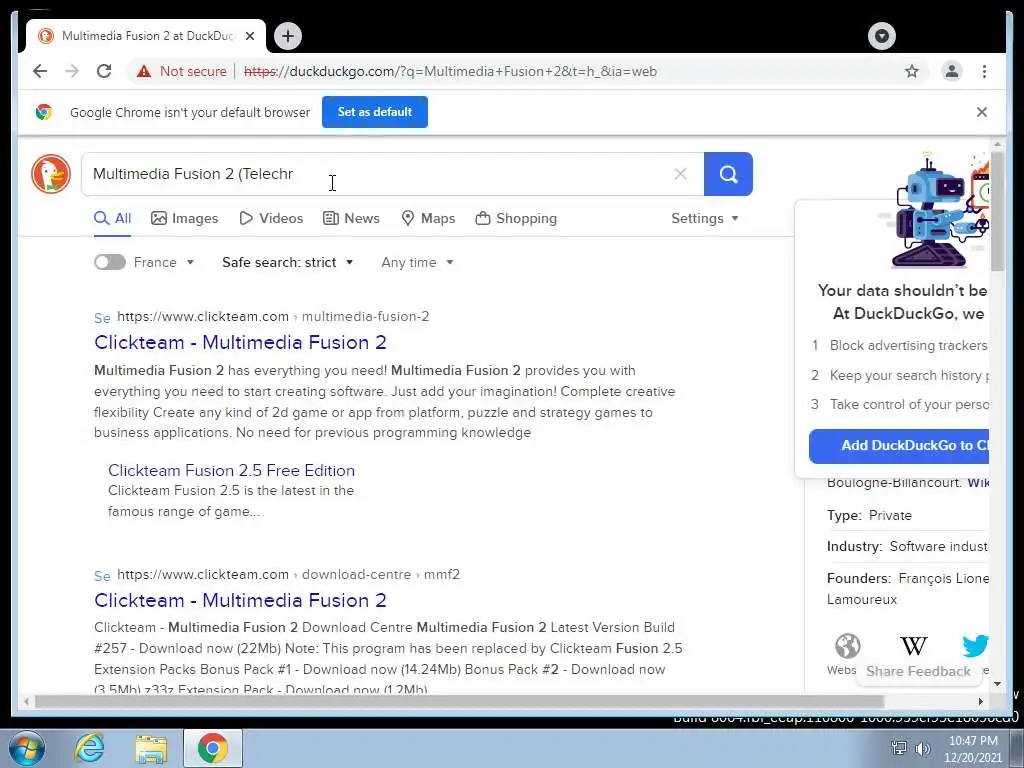The height and width of the screenshot is (768, 1024).
Task: Go back using the browser back arrow
Action: pos(40,71)
